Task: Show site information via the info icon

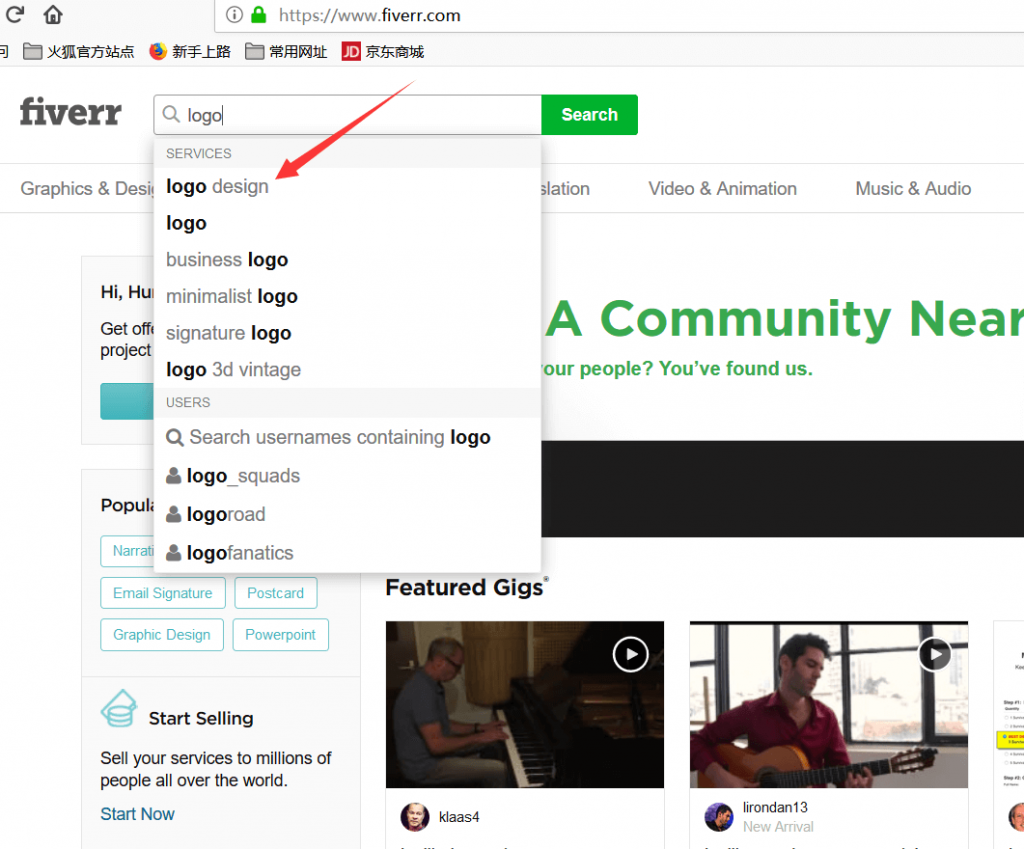Action: (x=234, y=14)
